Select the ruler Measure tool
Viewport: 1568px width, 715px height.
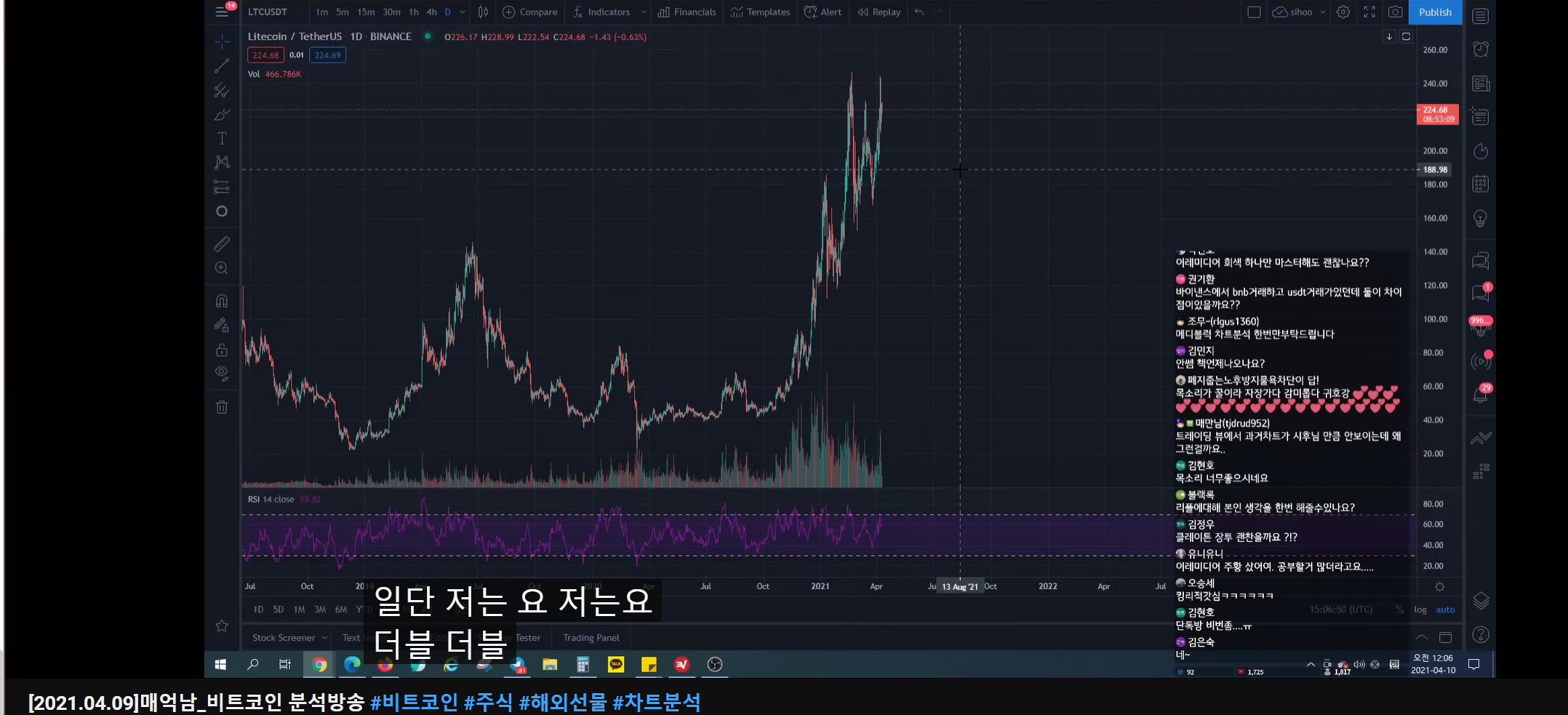222,244
